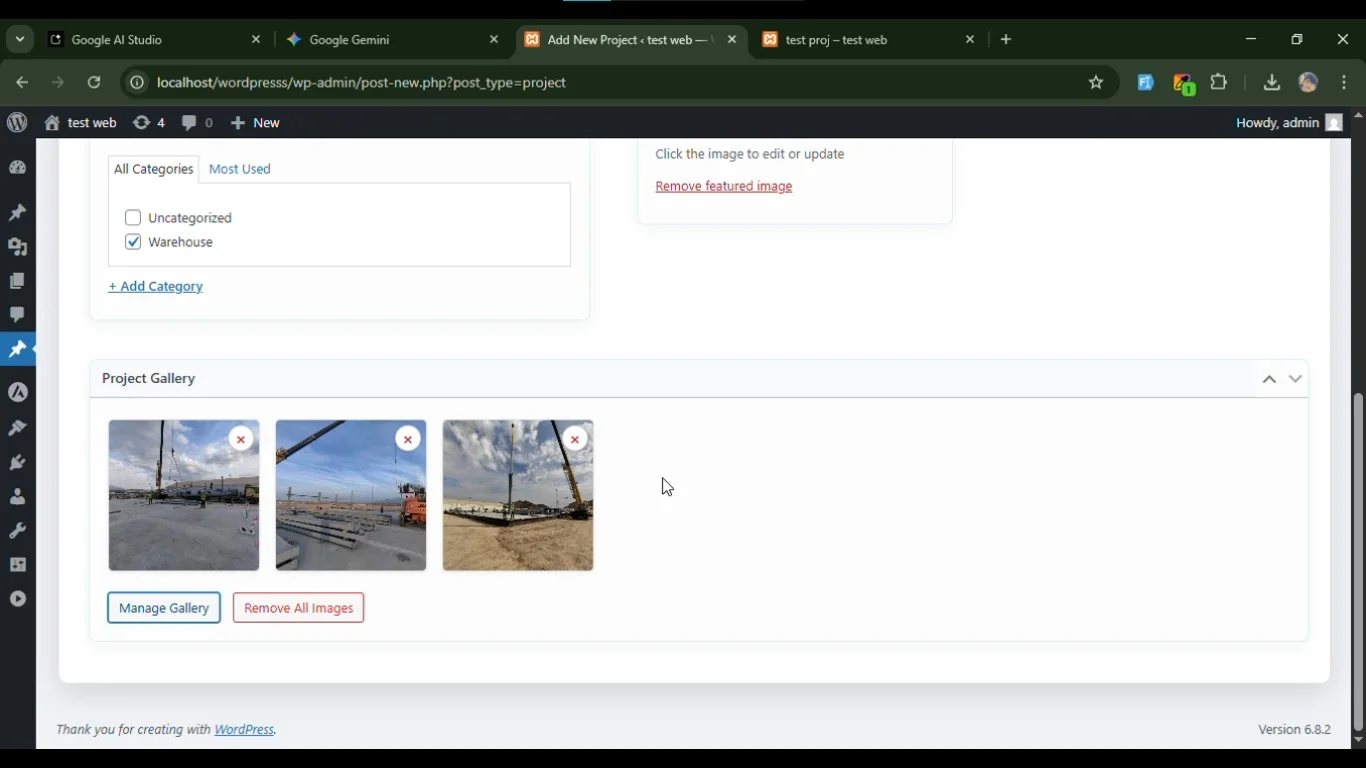Viewport: 1366px width, 768px height.
Task: Open the Appearance paintbrush sidebar icon
Action: point(18,428)
